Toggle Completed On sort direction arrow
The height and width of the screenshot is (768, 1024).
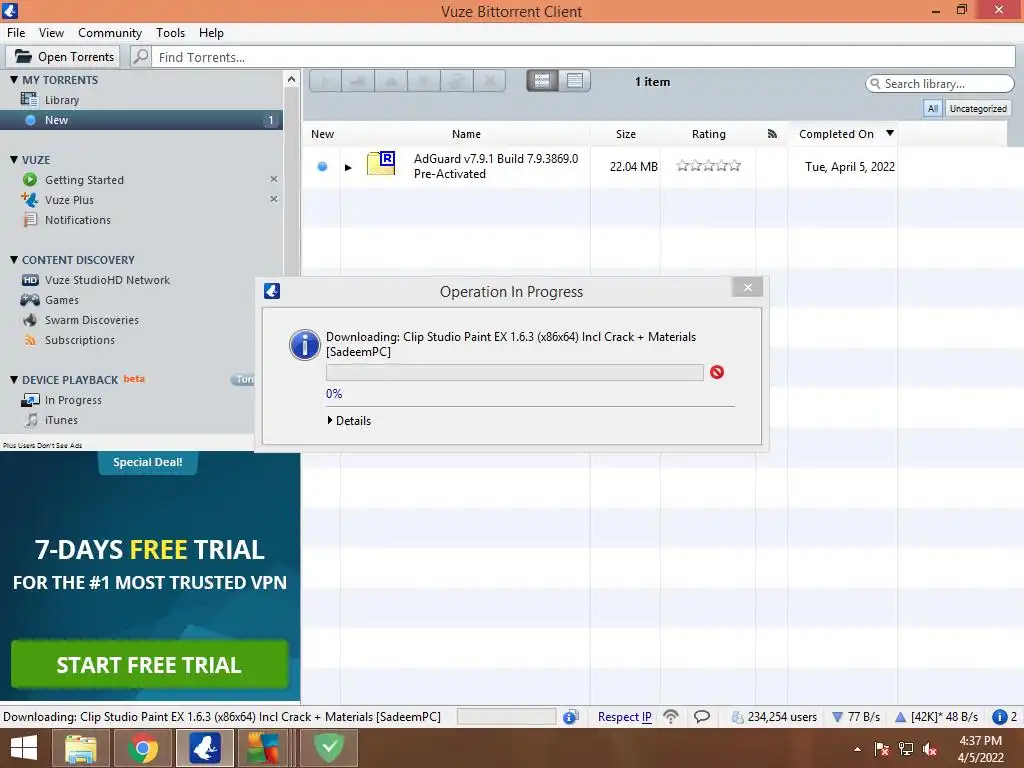pos(889,133)
